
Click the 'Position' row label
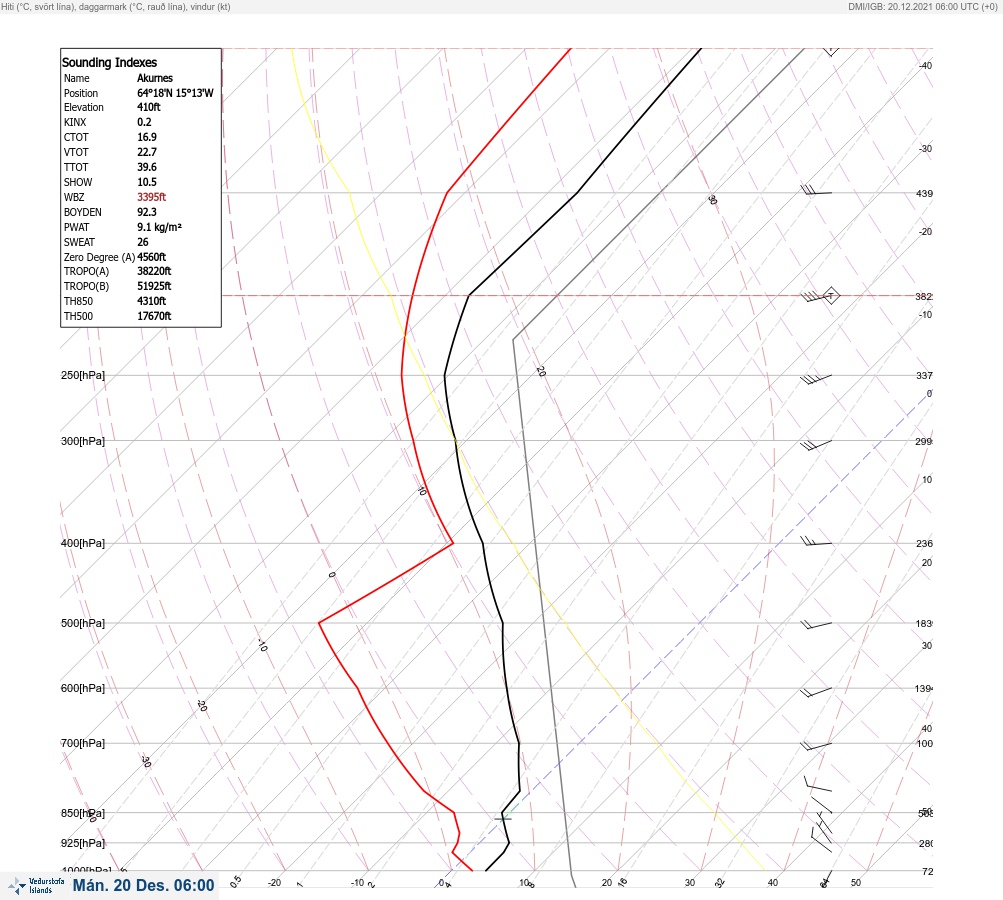tap(81, 93)
